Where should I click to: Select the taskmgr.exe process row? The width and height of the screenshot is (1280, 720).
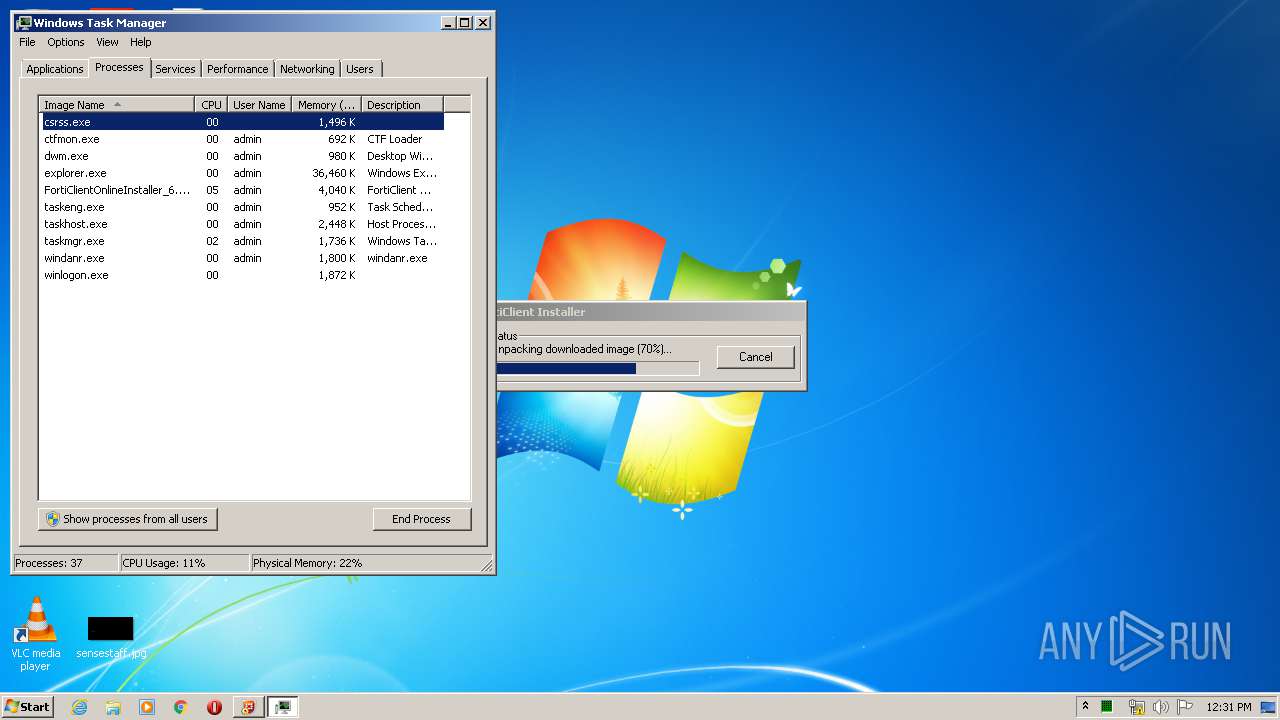[241, 241]
